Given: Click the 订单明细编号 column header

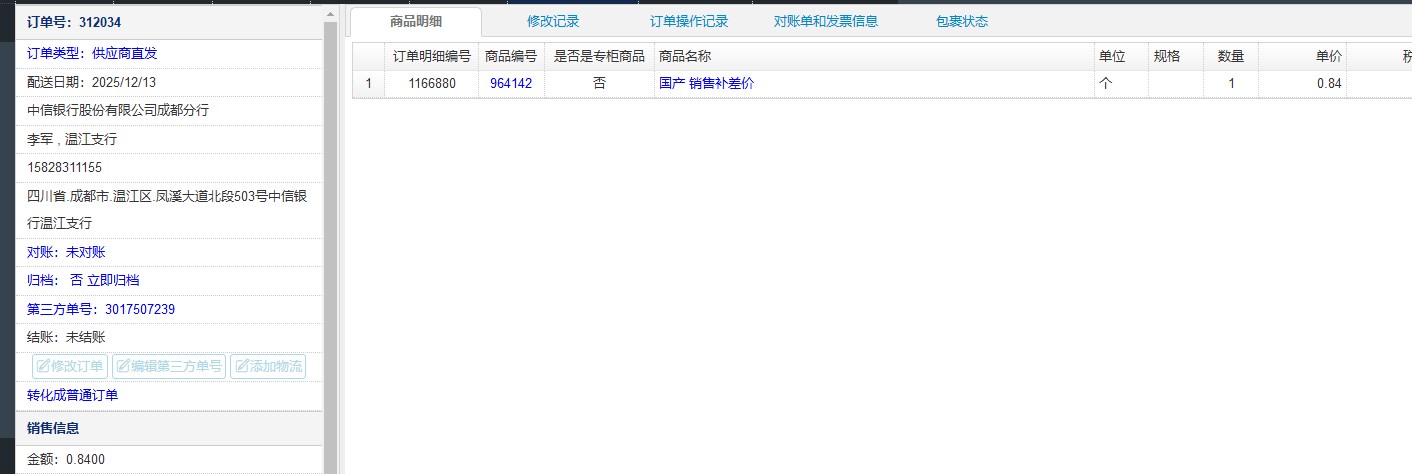Looking at the screenshot, I should coord(431,57).
